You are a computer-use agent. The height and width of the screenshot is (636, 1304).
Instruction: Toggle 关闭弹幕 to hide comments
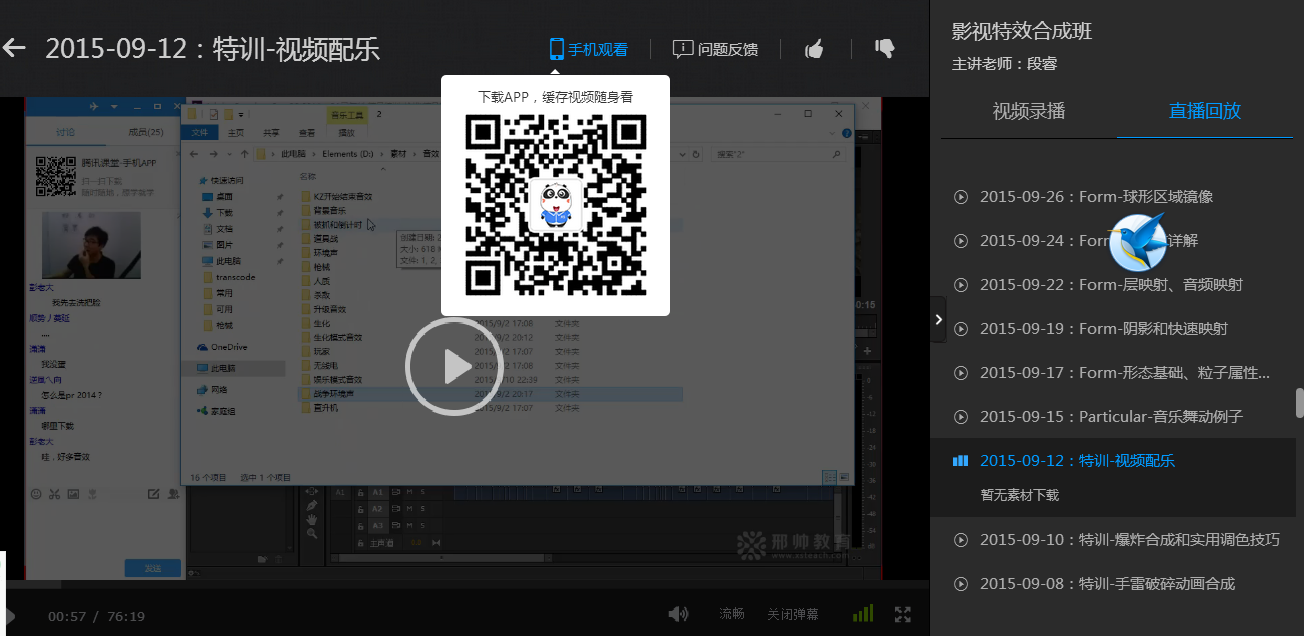(x=793, y=613)
